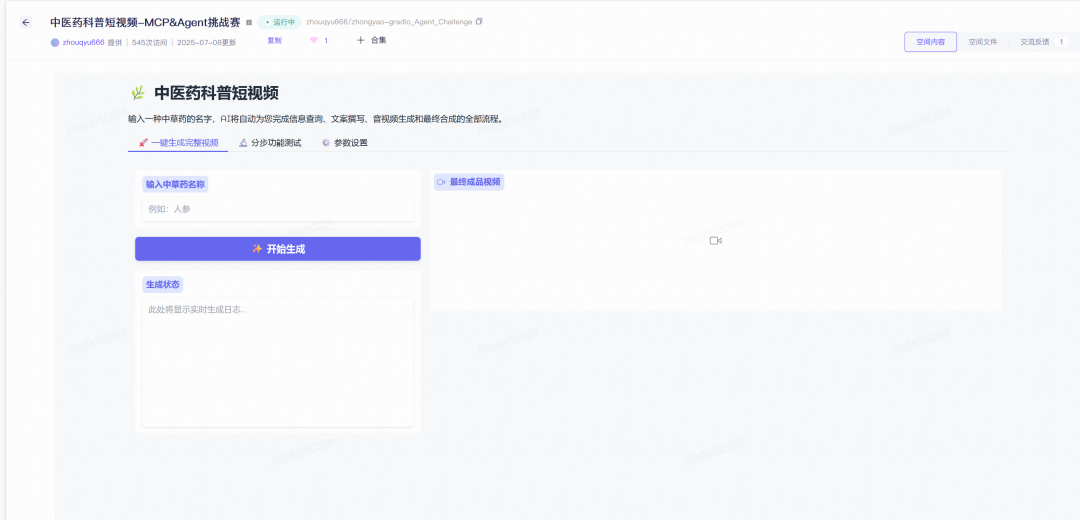The height and width of the screenshot is (520, 1080).
Task: Click the 生成状态 label
Action: coord(163,284)
